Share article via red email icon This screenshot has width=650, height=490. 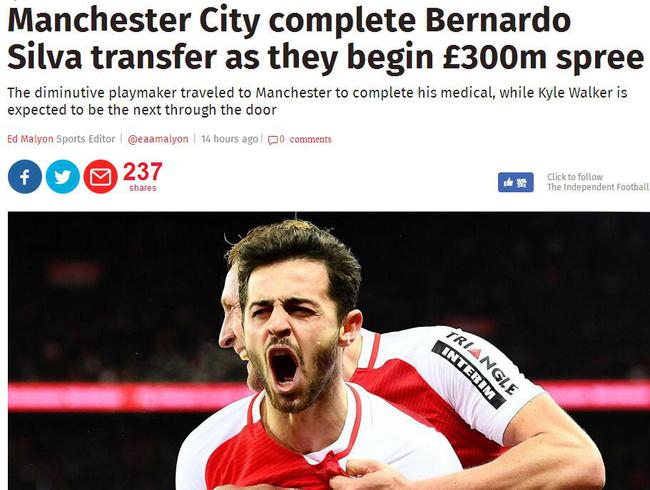pyautogui.click(x=100, y=177)
